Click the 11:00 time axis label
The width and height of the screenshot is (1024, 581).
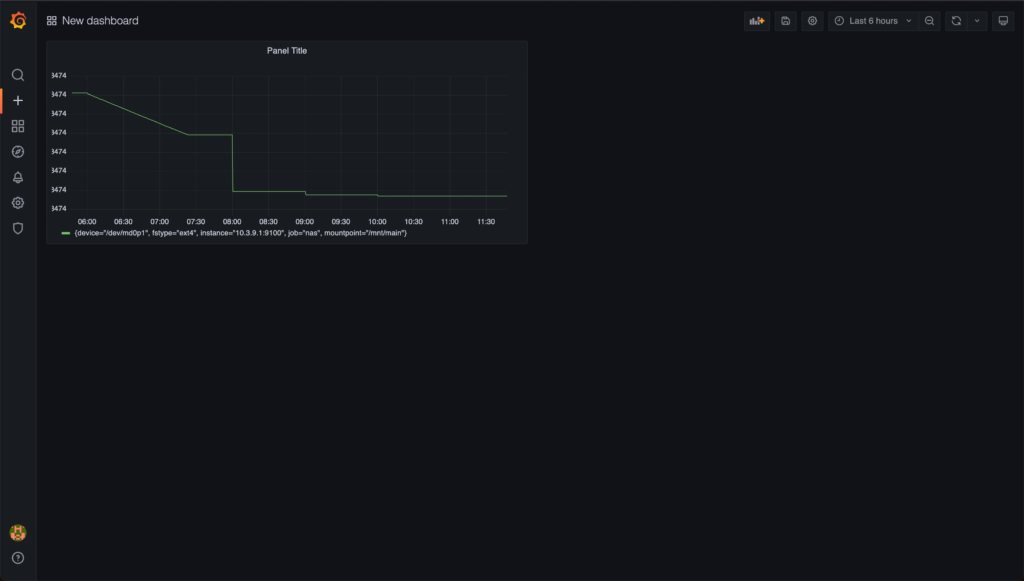[449, 222]
